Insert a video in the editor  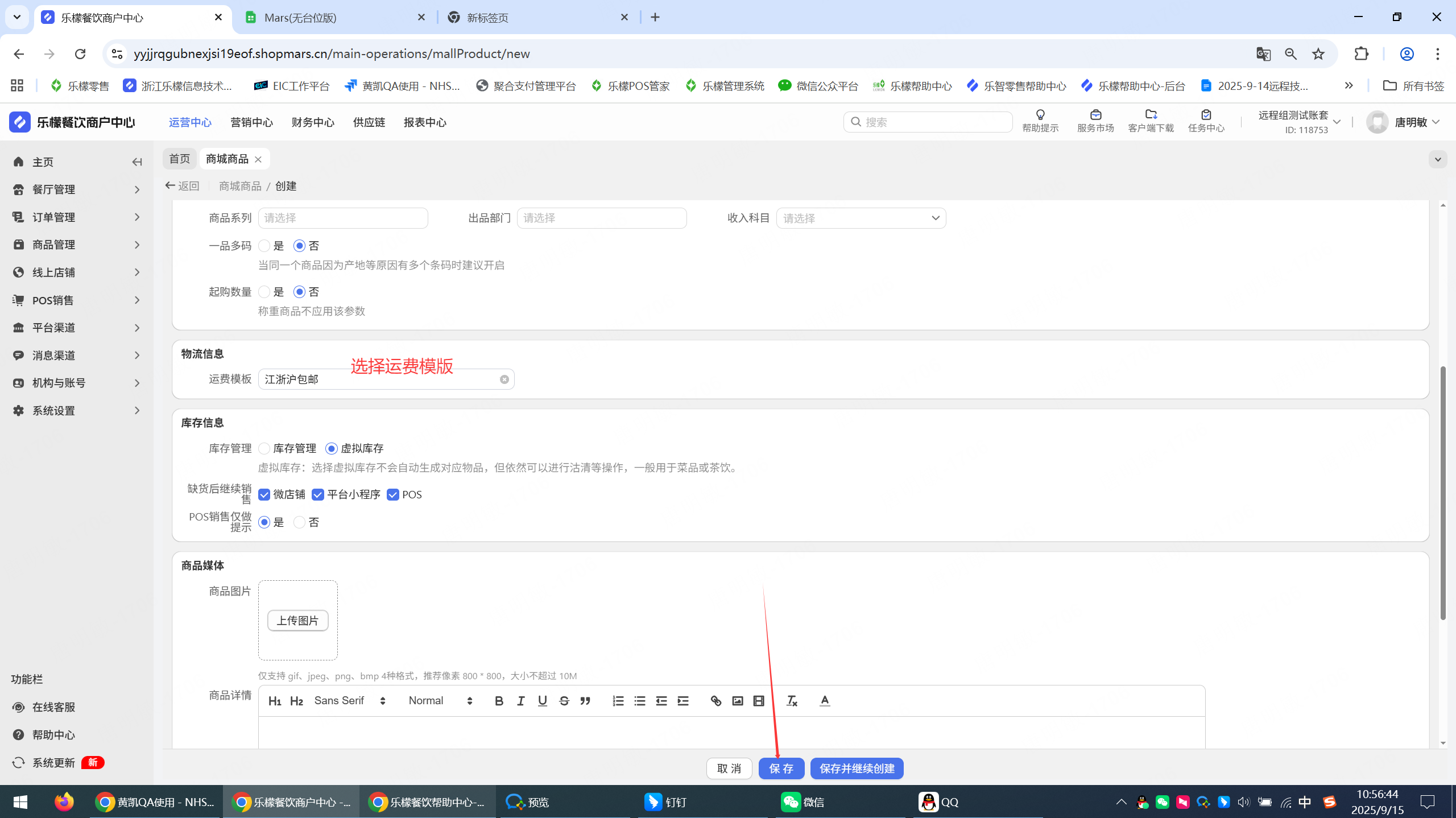[759, 701]
